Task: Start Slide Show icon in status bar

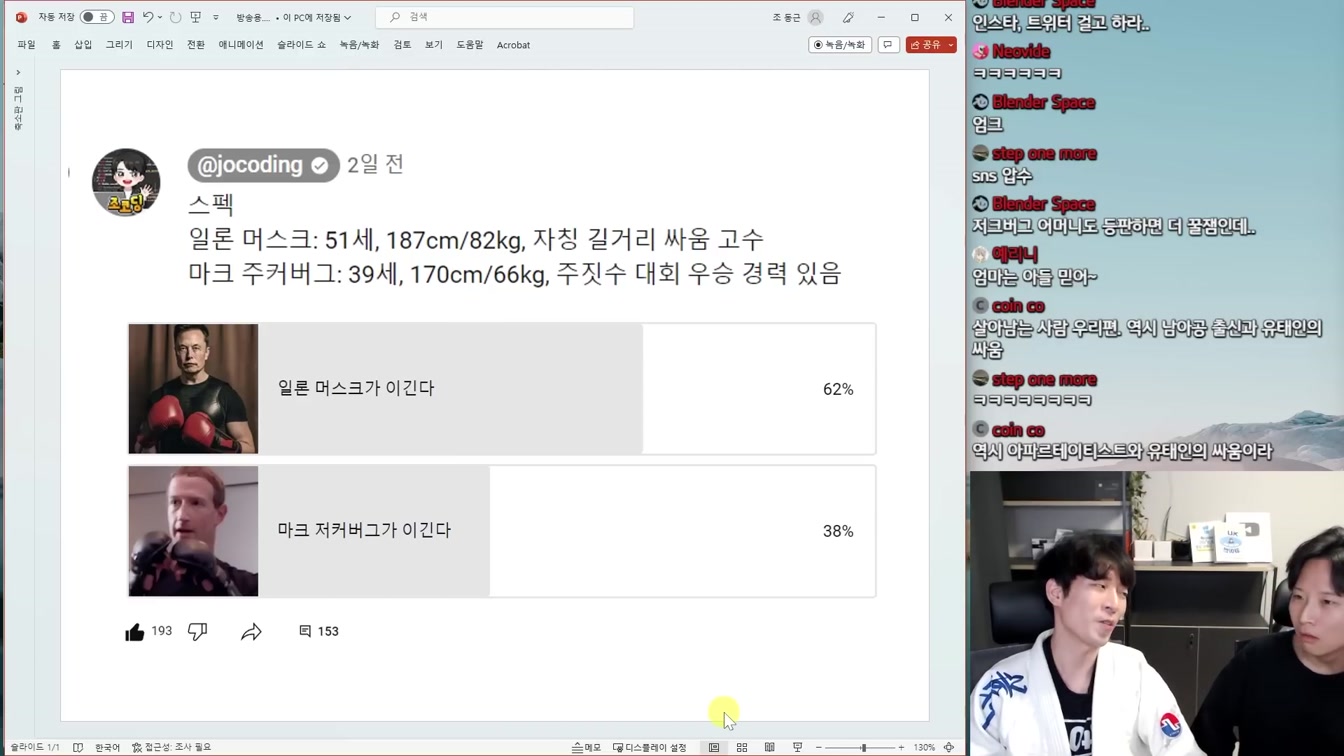Action: pyautogui.click(x=797, y=747)
